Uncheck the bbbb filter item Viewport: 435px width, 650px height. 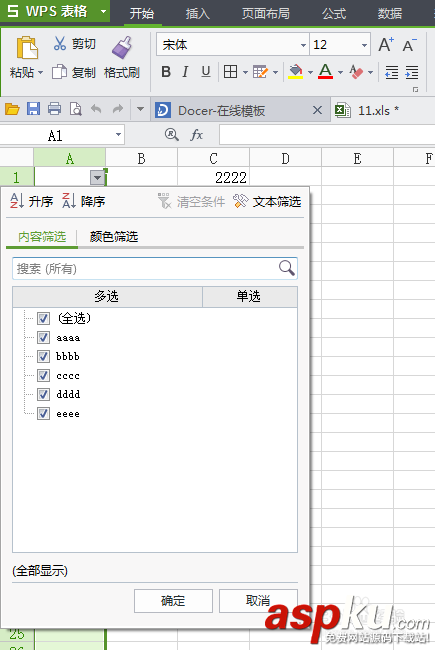pyautogui.click(x=44, y=357)
